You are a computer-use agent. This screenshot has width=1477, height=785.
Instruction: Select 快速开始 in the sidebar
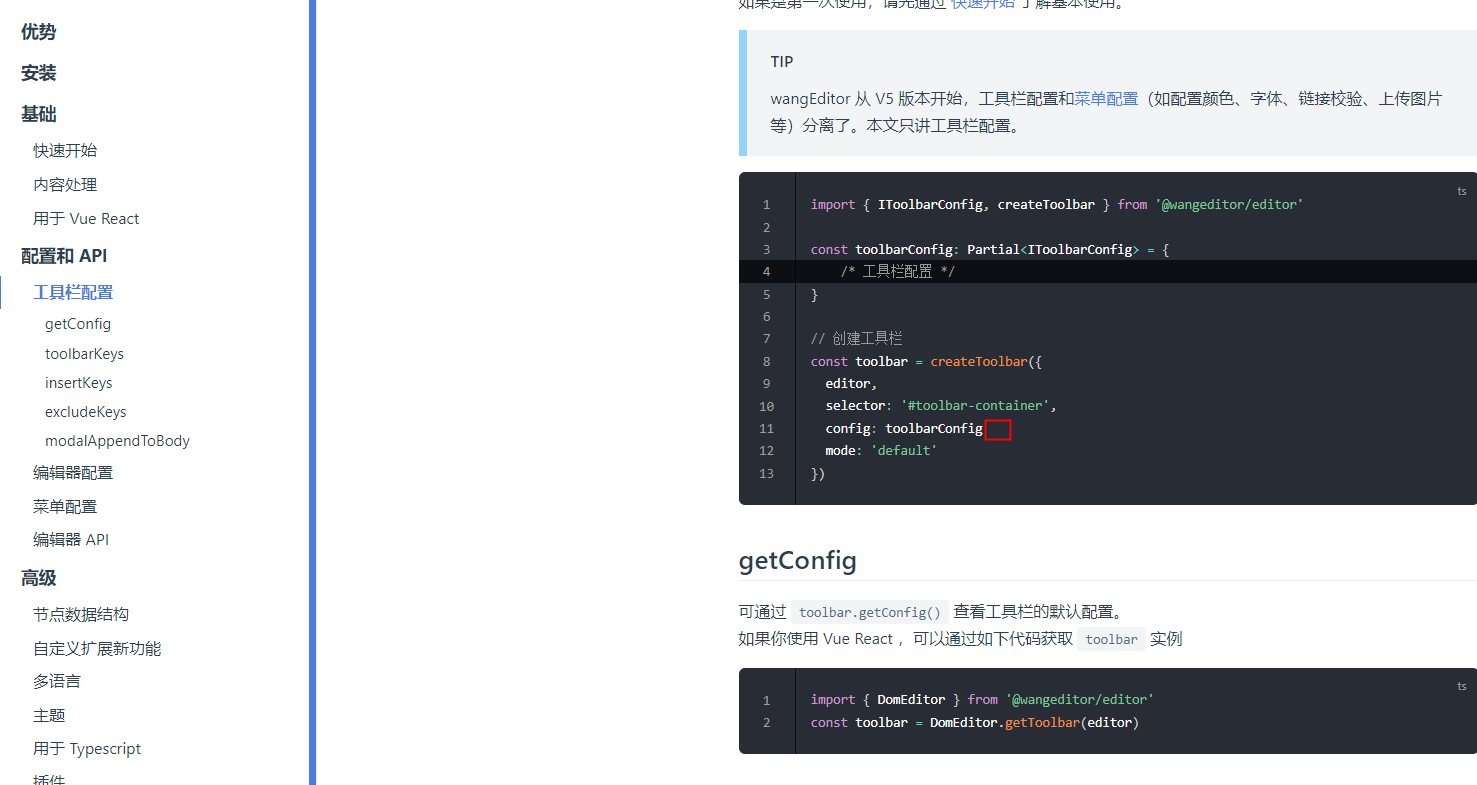tap(65, 149)
